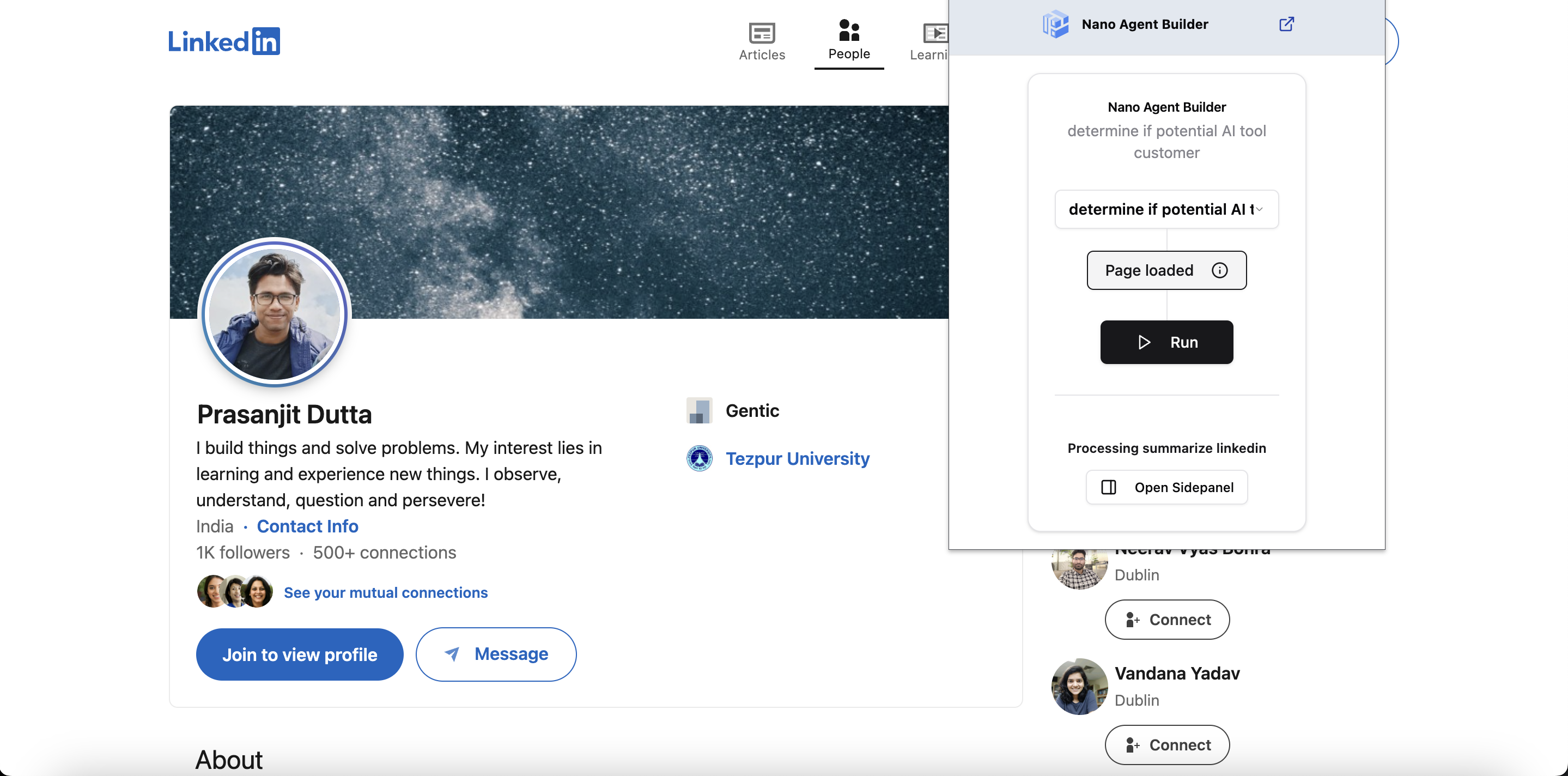Open the Contact Info link
The width and height of the screenshot is (1568, 776).
click(307, 526)
